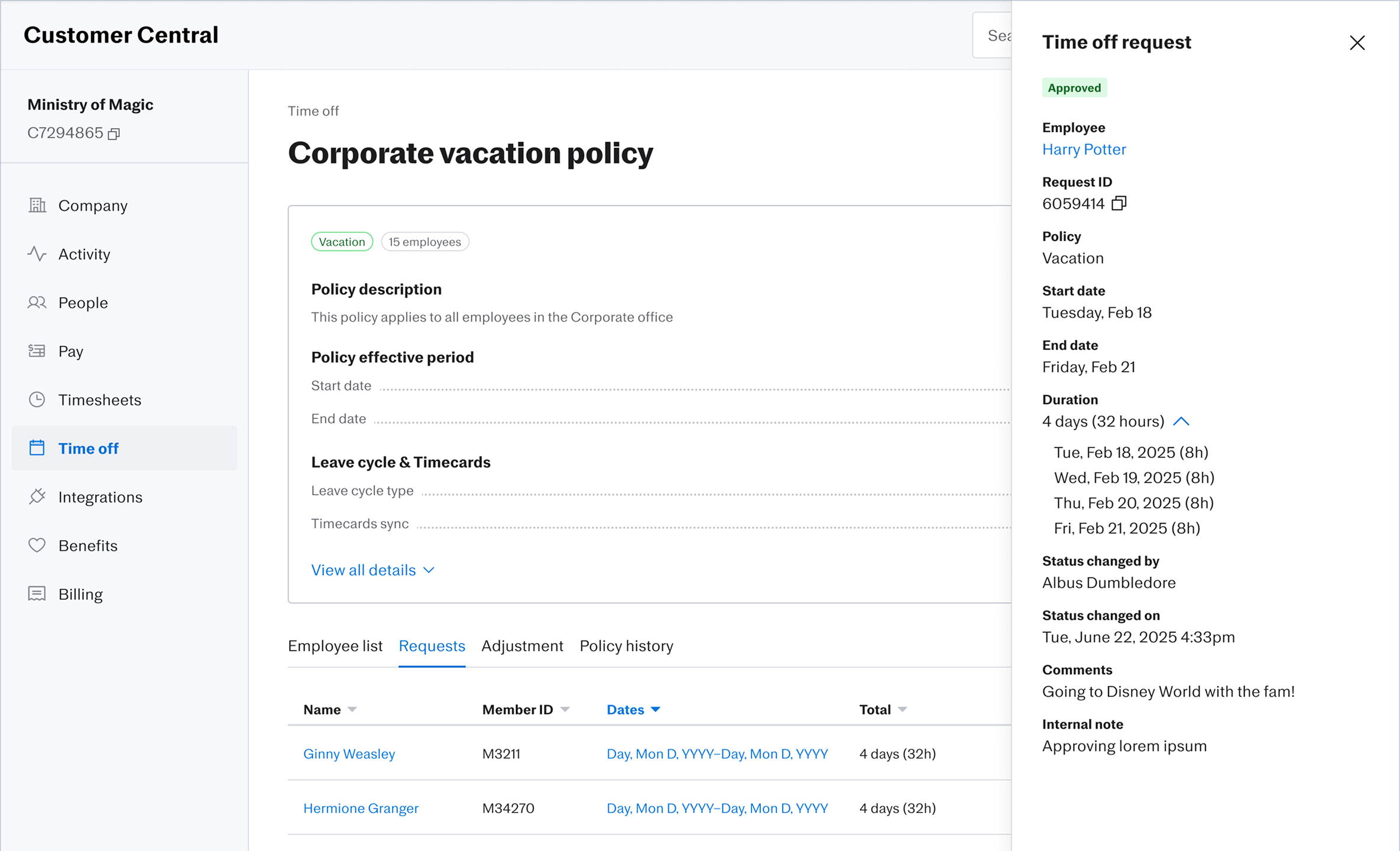Click the Wed, Feb 19, 2025 (8h) entry
The width and height of the screenshot is (1400, 851).
click(1135, 478)
